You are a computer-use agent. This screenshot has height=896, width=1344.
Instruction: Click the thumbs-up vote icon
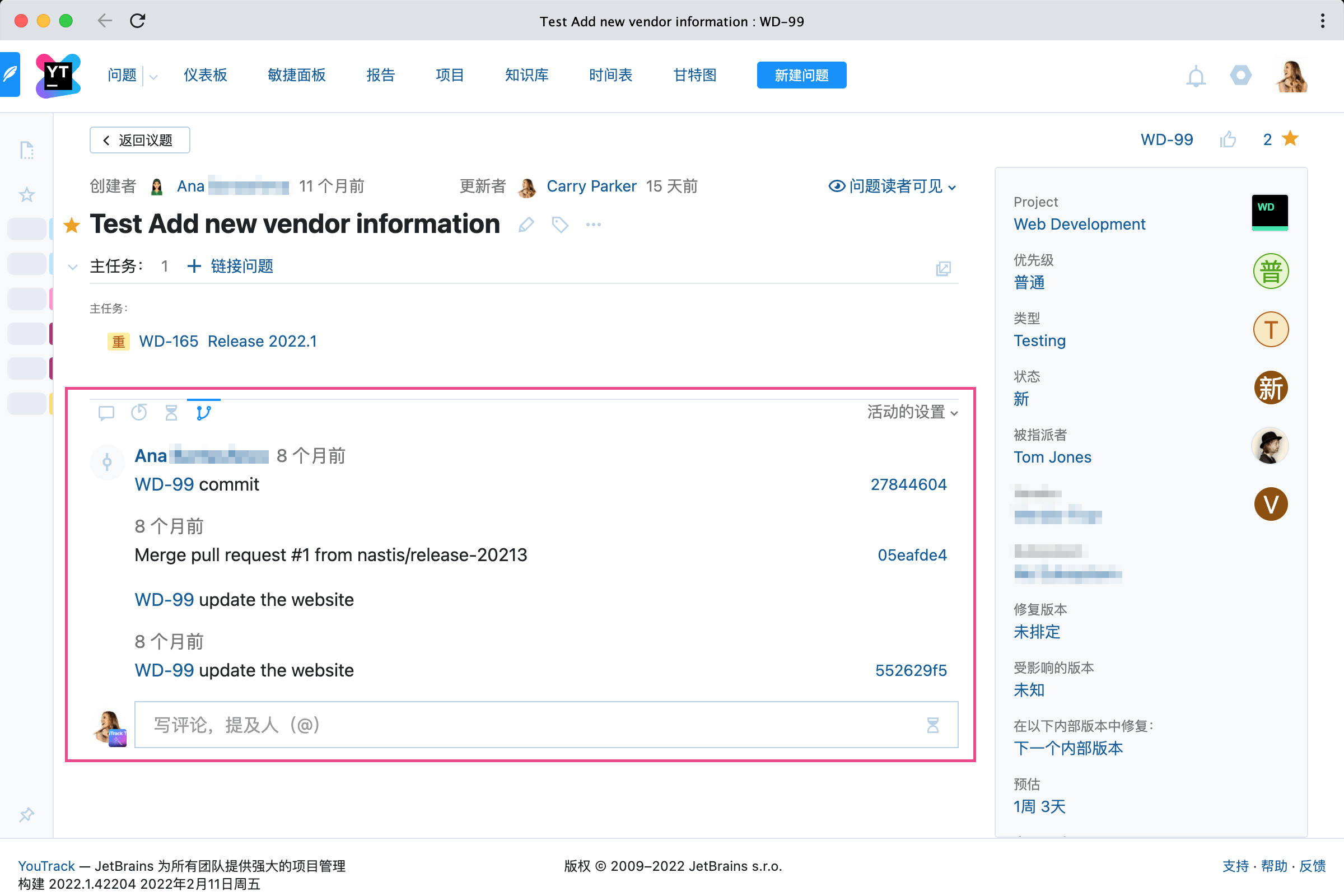coord(1228,139)
